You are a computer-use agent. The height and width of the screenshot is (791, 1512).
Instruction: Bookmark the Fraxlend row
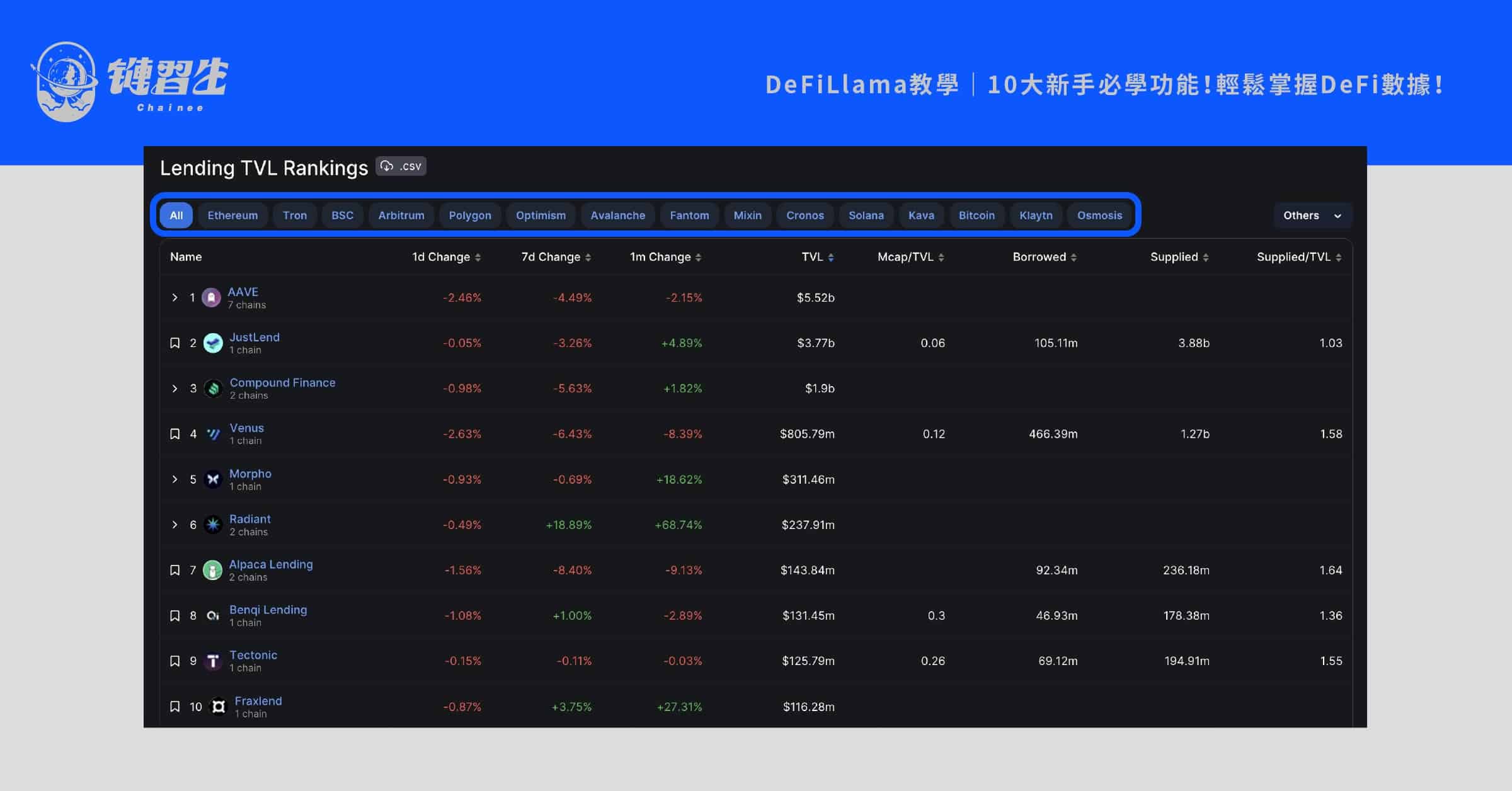point(175,707)
